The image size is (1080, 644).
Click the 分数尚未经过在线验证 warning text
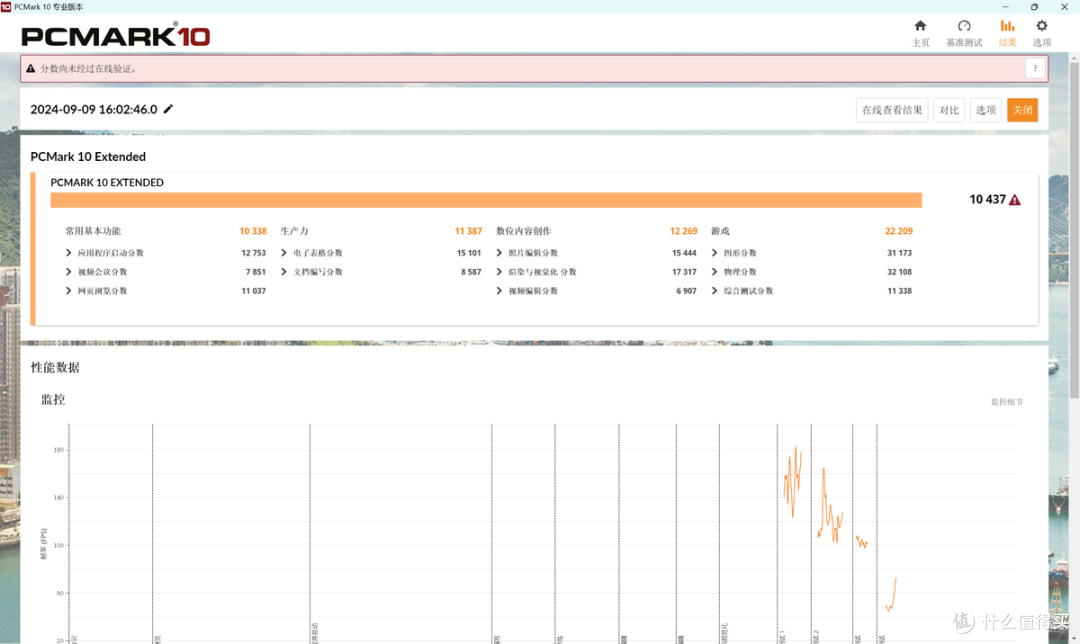[x=88, y=69]
